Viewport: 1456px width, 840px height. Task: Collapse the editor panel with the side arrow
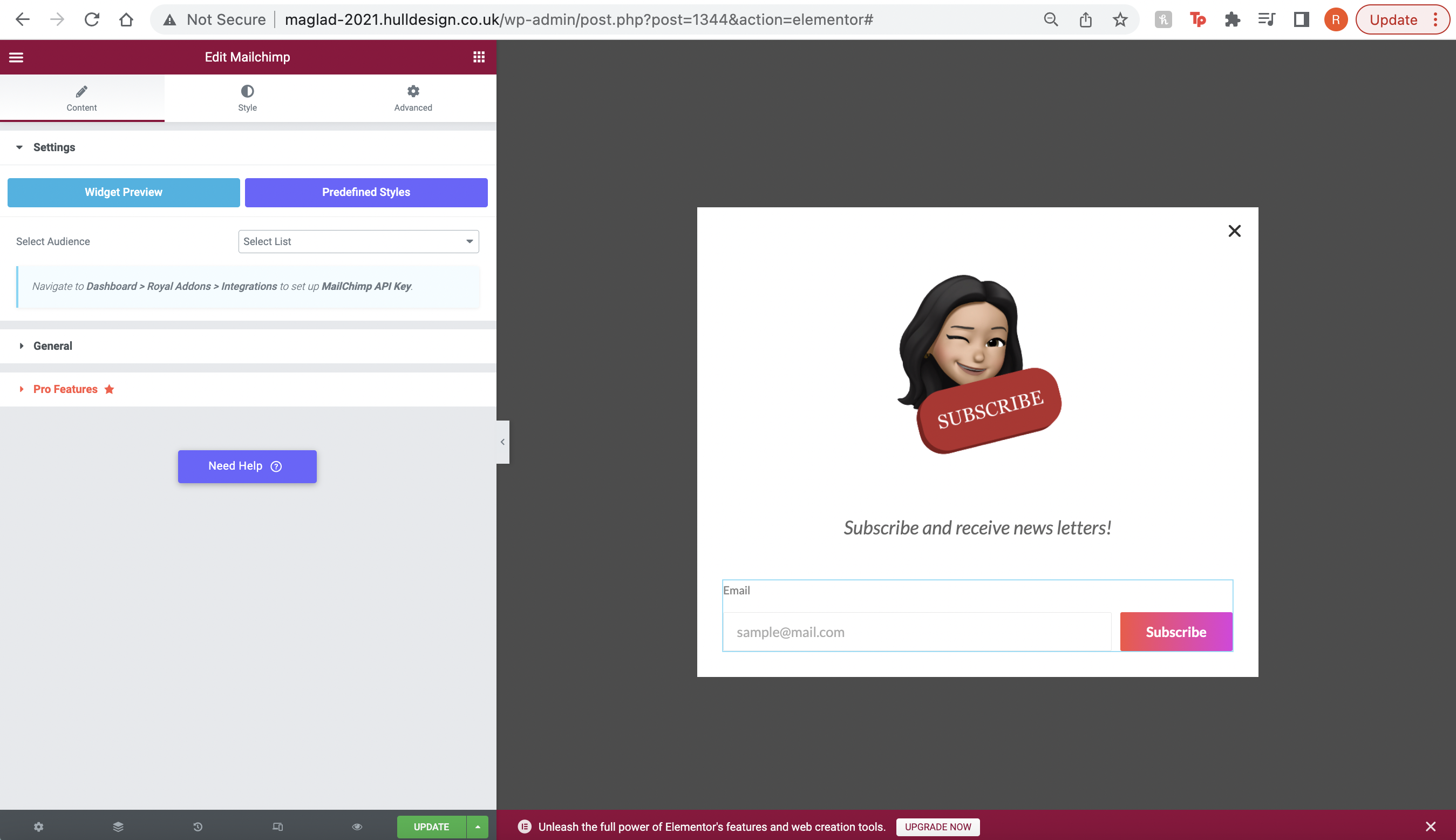coord(503,442)
